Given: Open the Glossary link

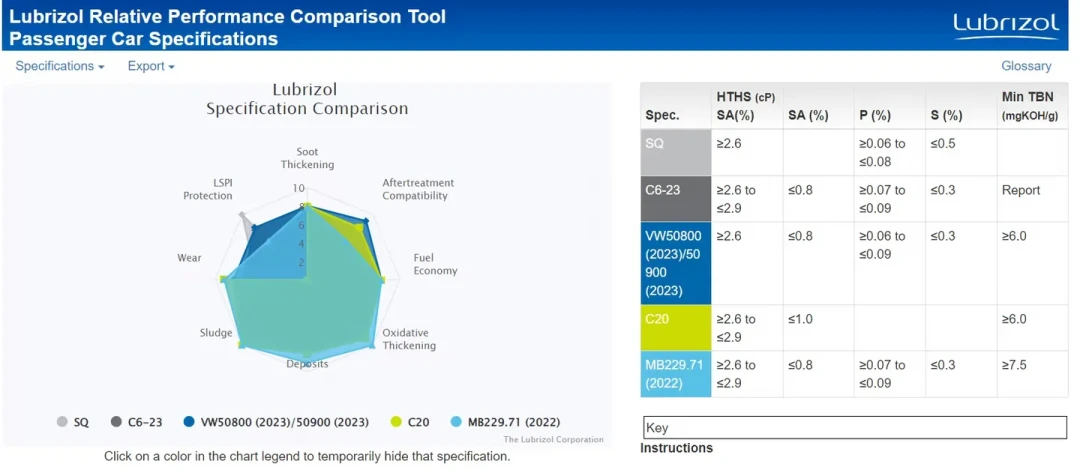Looking at the screenshot, I should coord(1026,66).
